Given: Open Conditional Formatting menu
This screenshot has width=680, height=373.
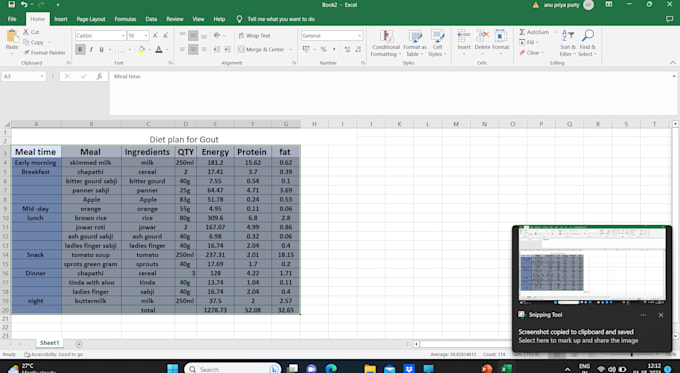Looking at the screenshot, I should (x=386, y=43).
